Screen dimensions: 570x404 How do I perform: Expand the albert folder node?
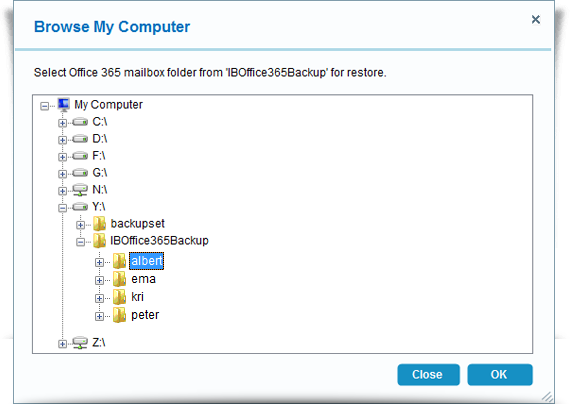pyautogui.click(x=99, y=262)
